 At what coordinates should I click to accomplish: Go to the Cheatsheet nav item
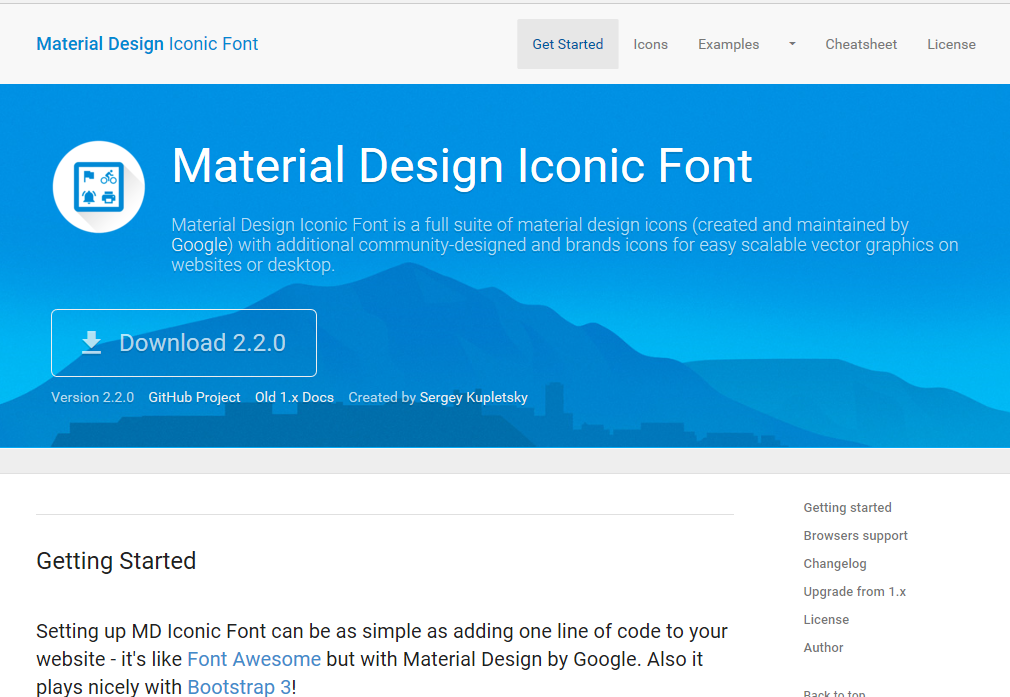(861, 44)
